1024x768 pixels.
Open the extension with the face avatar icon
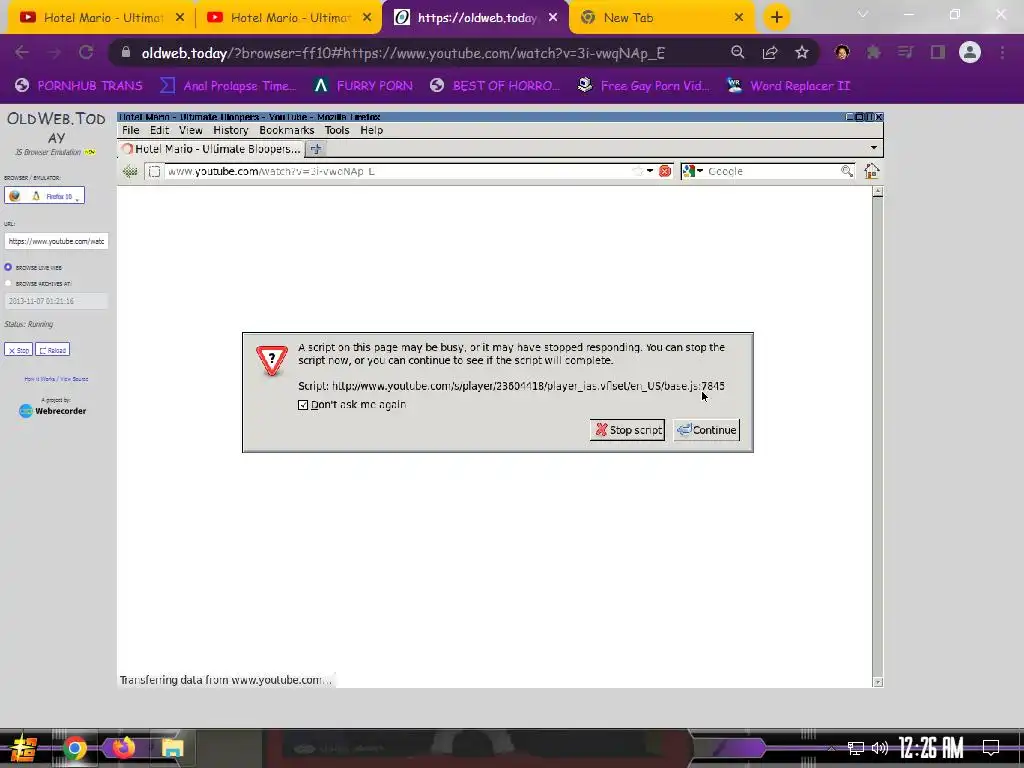click(842, 52)
